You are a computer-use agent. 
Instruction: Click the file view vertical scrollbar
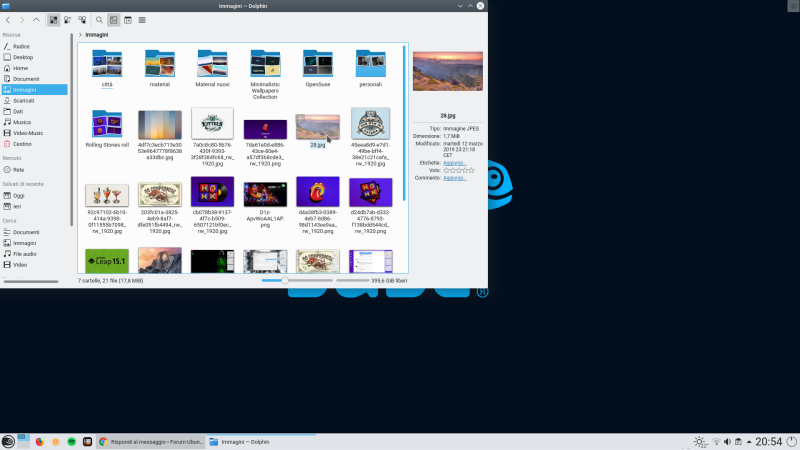click(404, 123)
